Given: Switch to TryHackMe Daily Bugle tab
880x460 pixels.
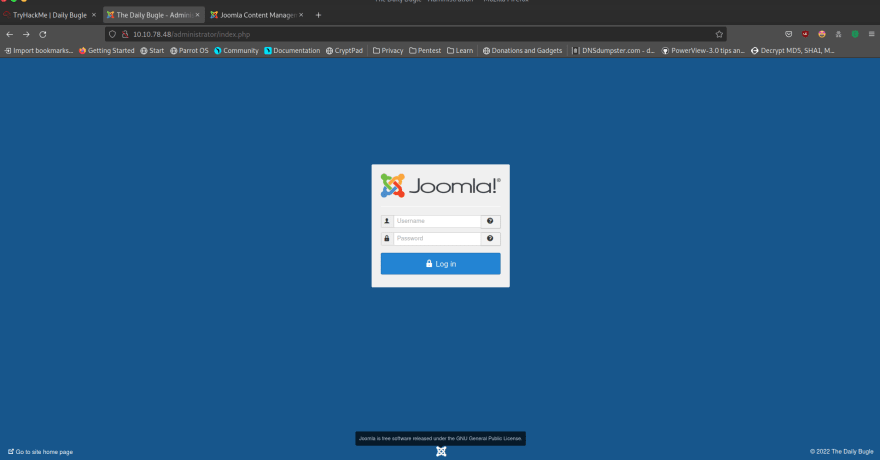Looking at the screenshot, I should tap(49, 15).
